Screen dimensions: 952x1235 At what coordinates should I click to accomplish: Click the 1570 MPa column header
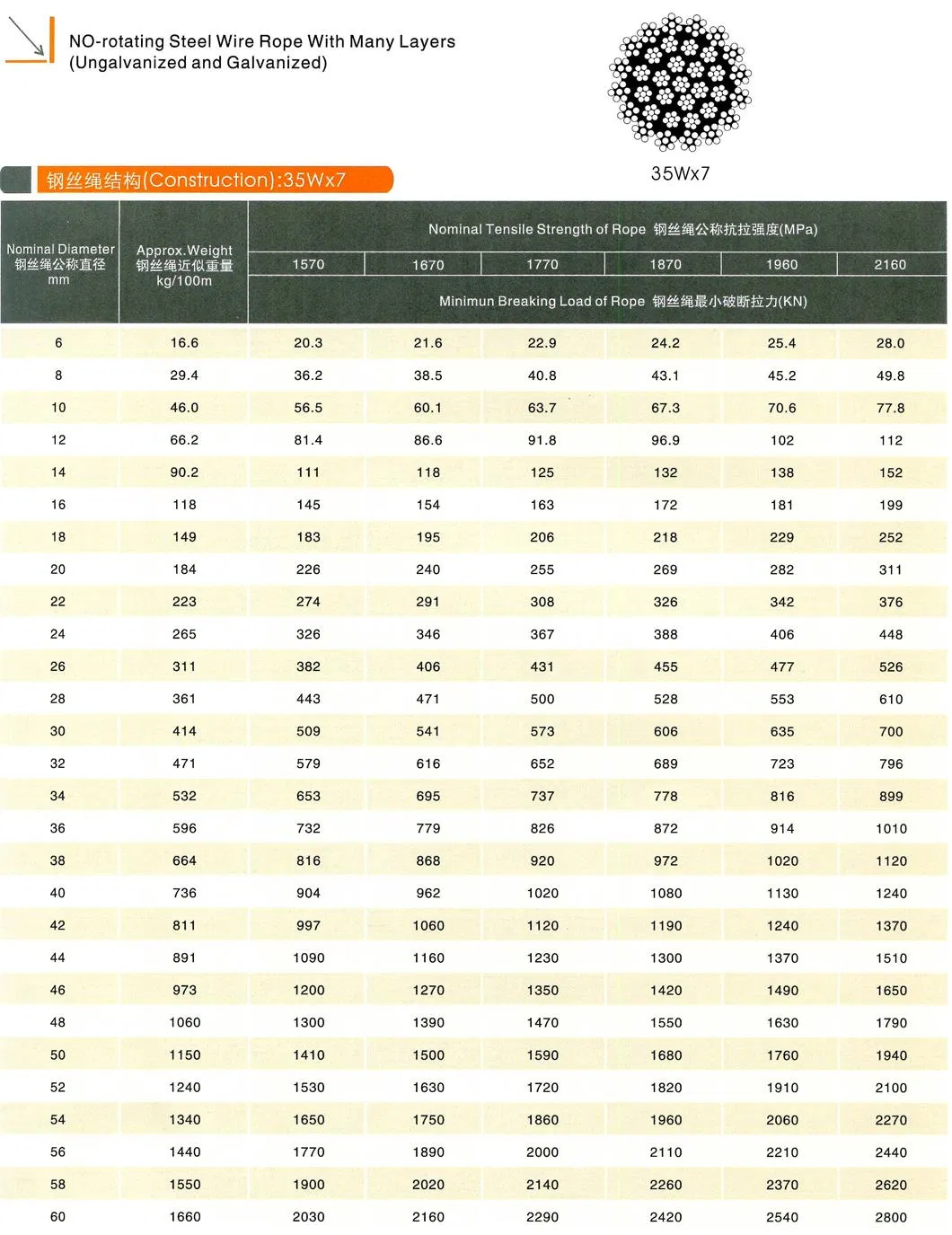[308, 264]
